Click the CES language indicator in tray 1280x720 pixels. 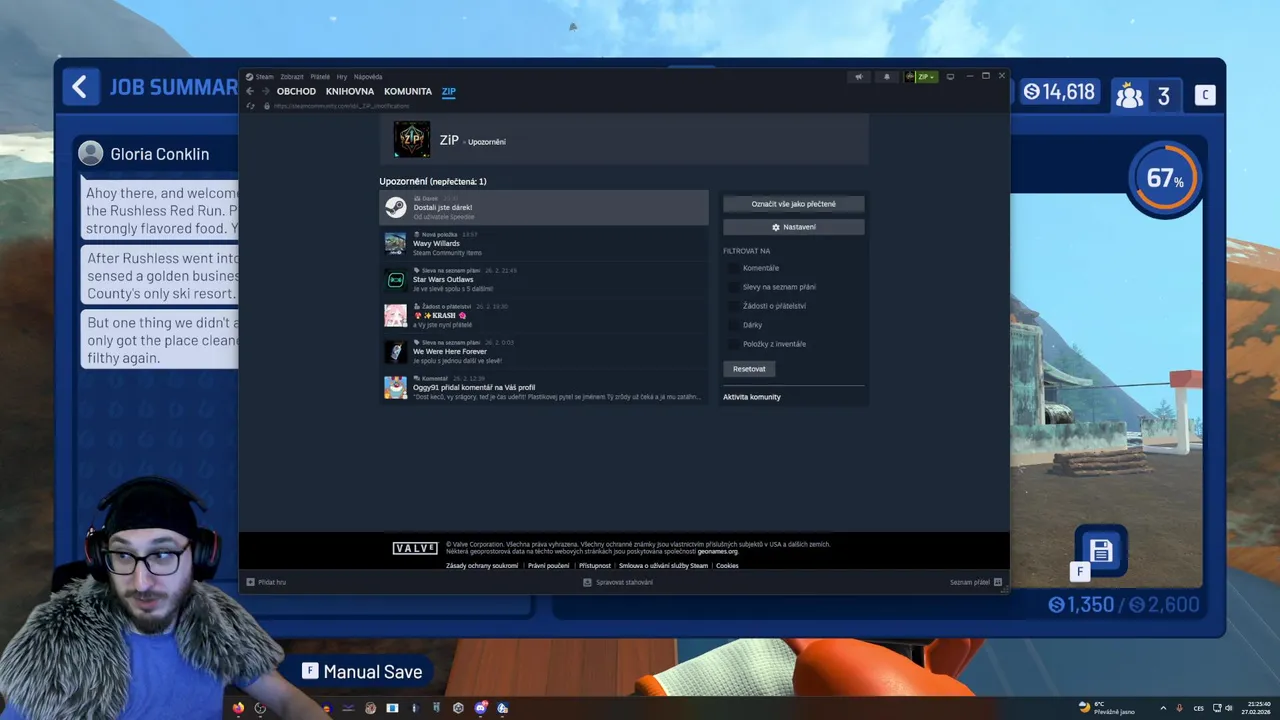pyautogui.click(x=1198, y=708)
